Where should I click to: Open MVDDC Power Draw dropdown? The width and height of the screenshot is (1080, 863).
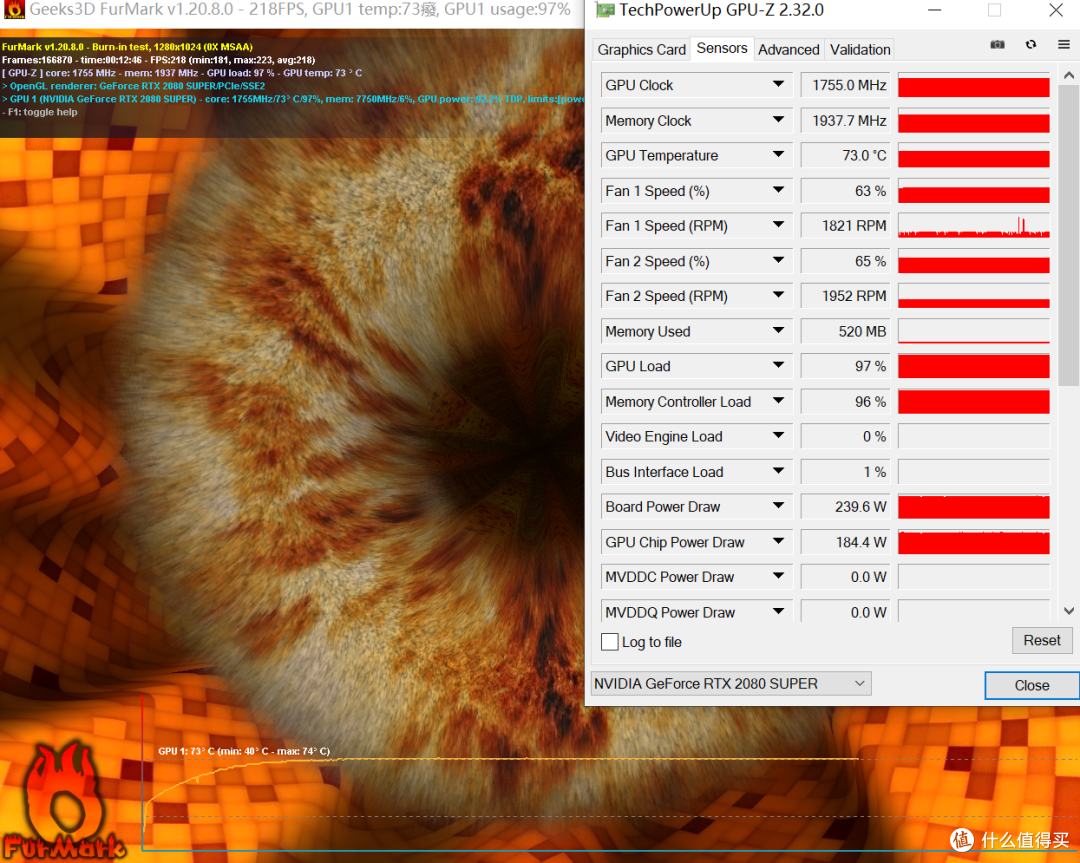point(778,577)
